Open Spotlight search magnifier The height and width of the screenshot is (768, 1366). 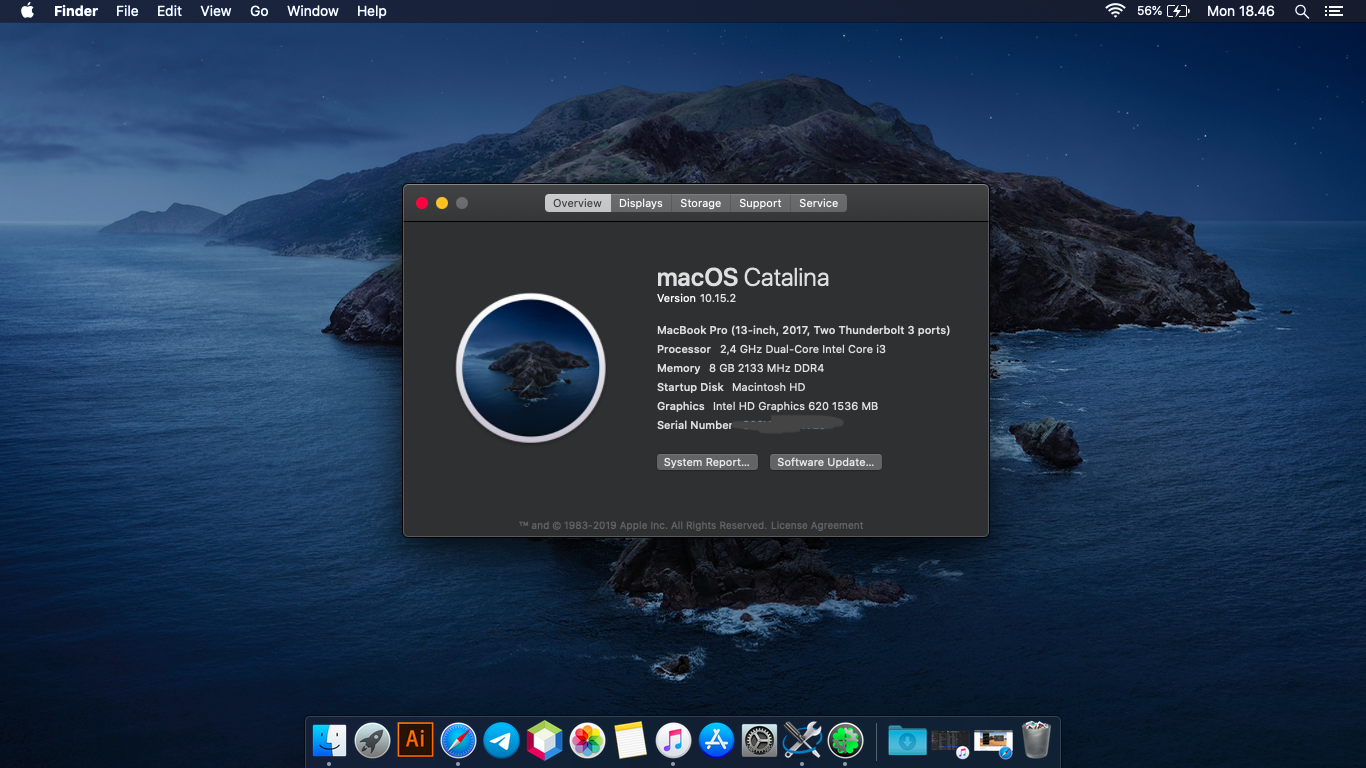tap(1301, 11)
